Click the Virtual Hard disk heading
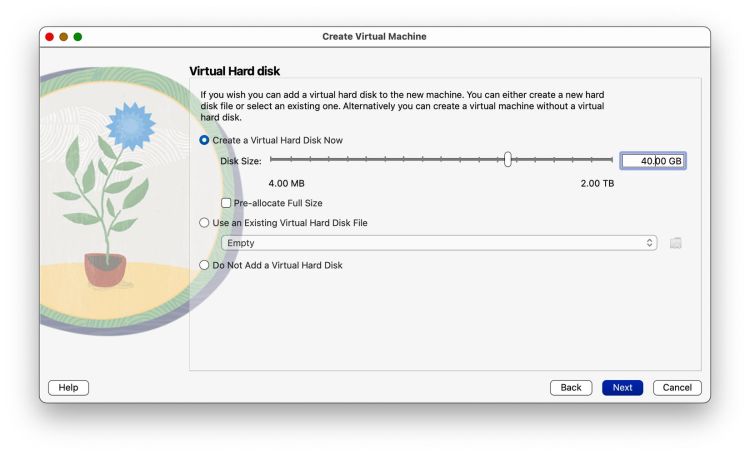 point(234,71)
